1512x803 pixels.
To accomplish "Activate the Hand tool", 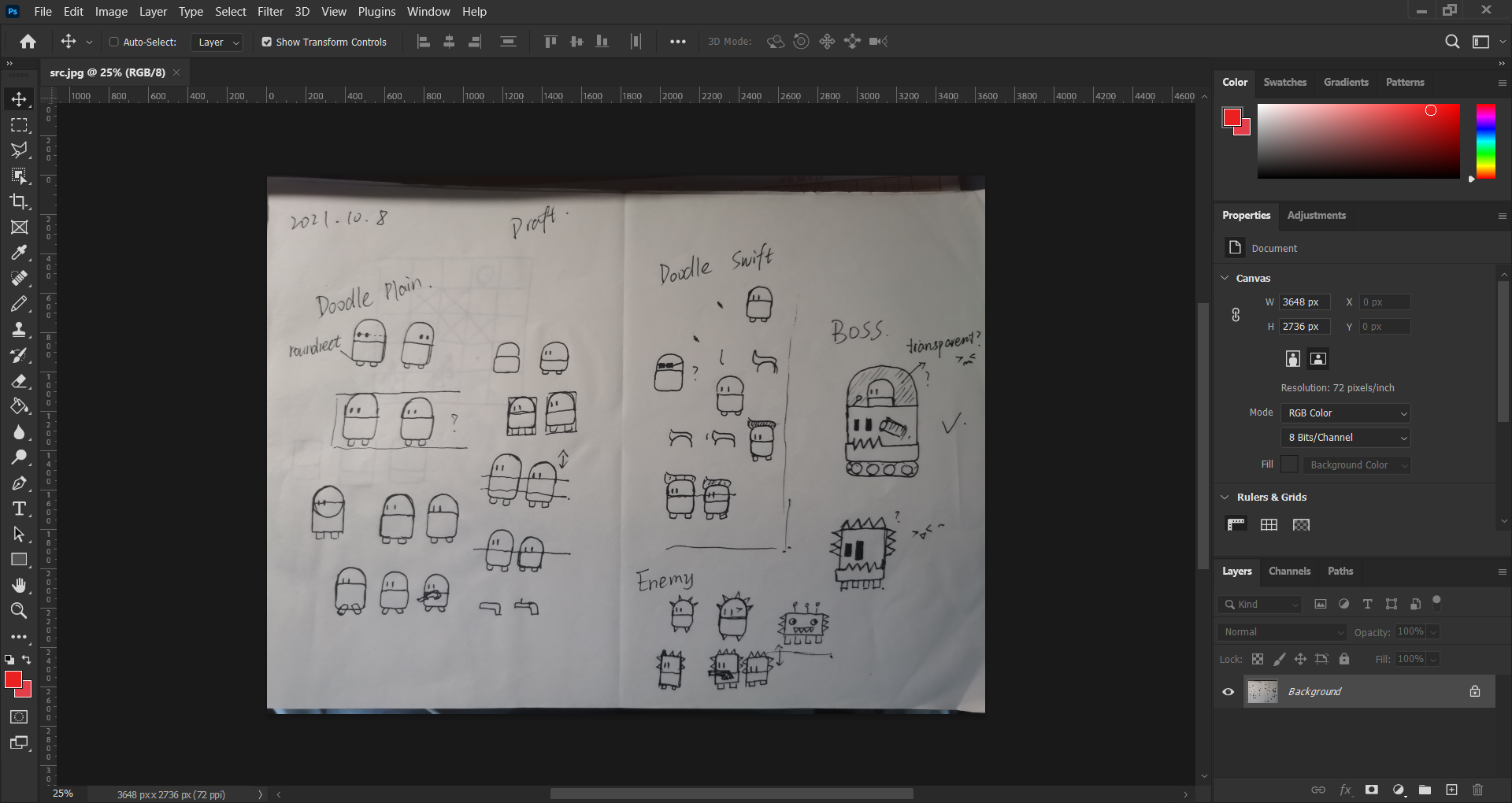I will pos(19,585).
